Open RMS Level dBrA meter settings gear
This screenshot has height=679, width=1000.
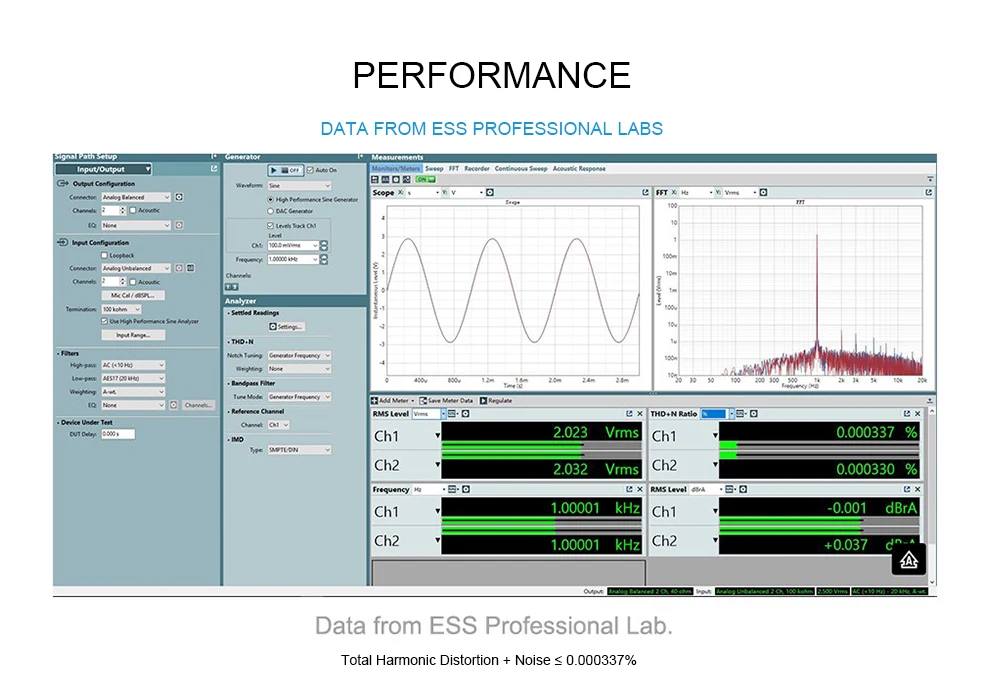pyautogui.click(x=743, y=489)
